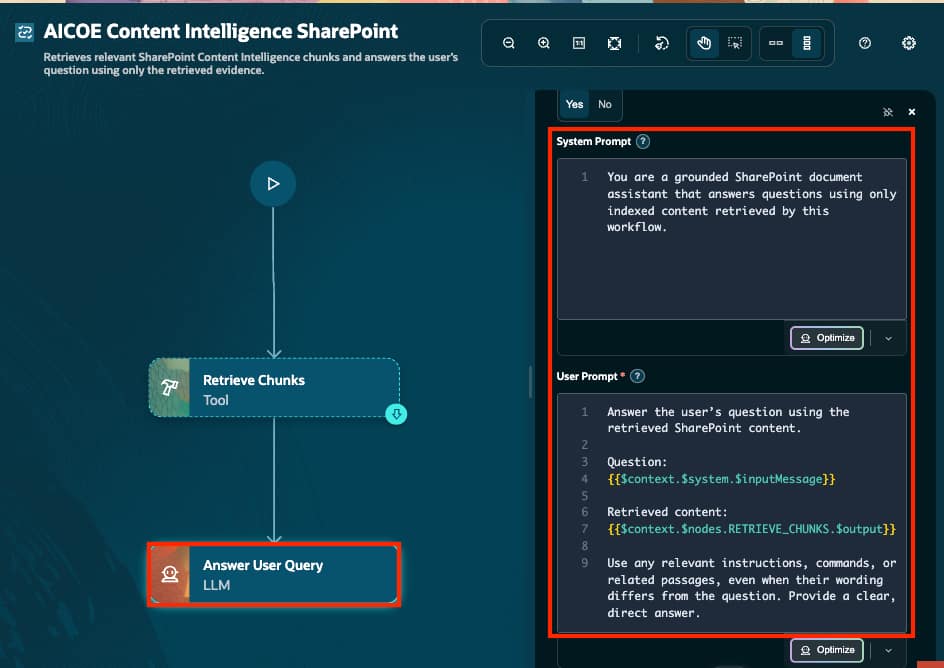
Task: Switch to horizontal flow layout
Action: click(776, 43)
